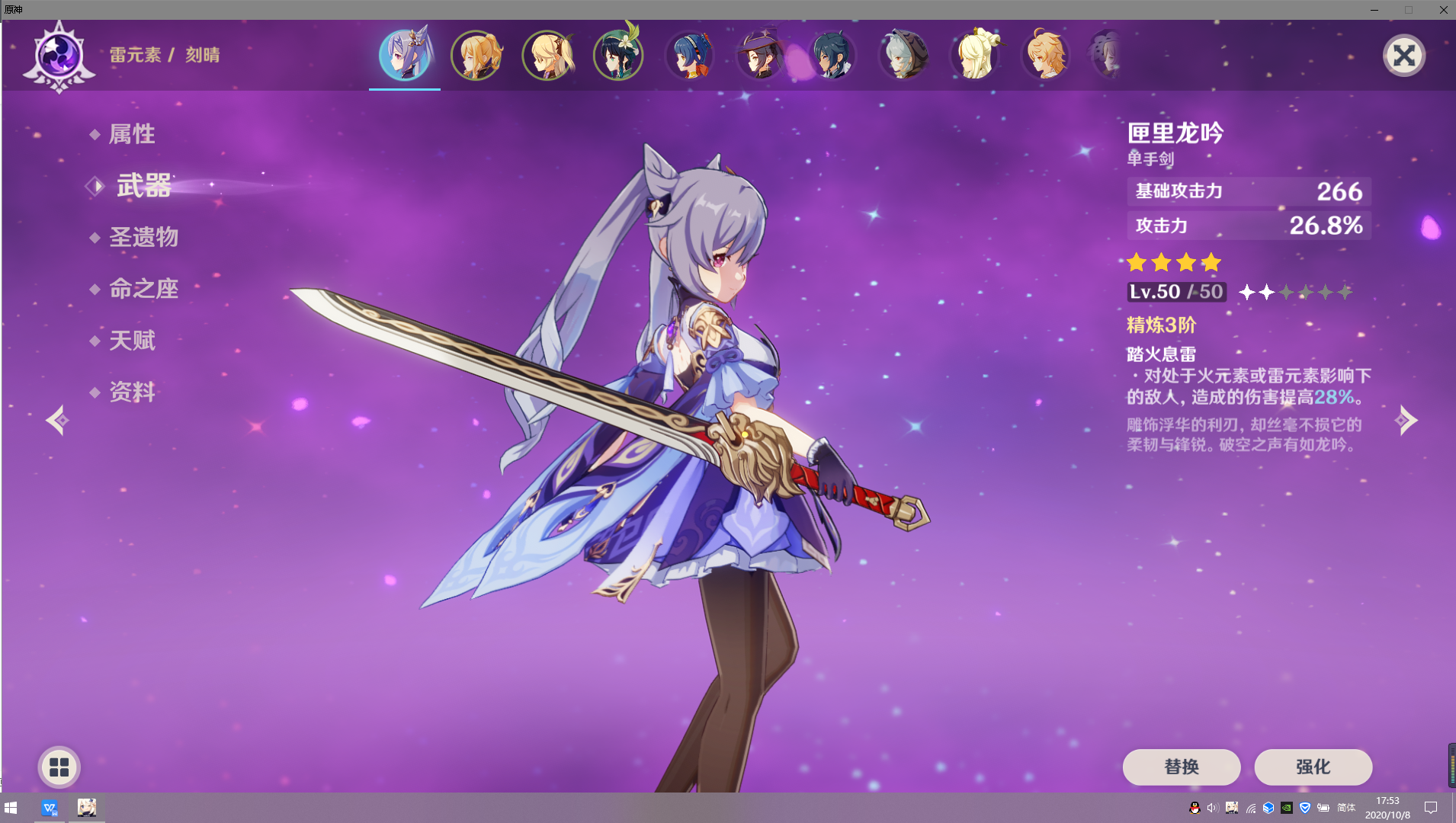The image size is (1456, 823).
Task: Click the anime avatar tray icon
Action: point(1232,808)
